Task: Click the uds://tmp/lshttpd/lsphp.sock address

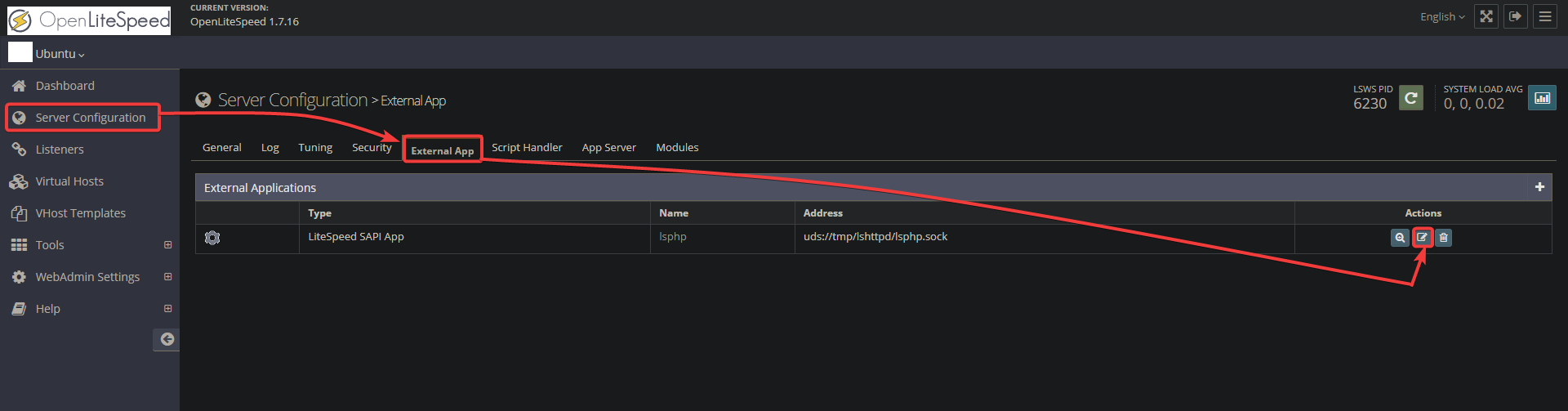Action: [875, 237]
